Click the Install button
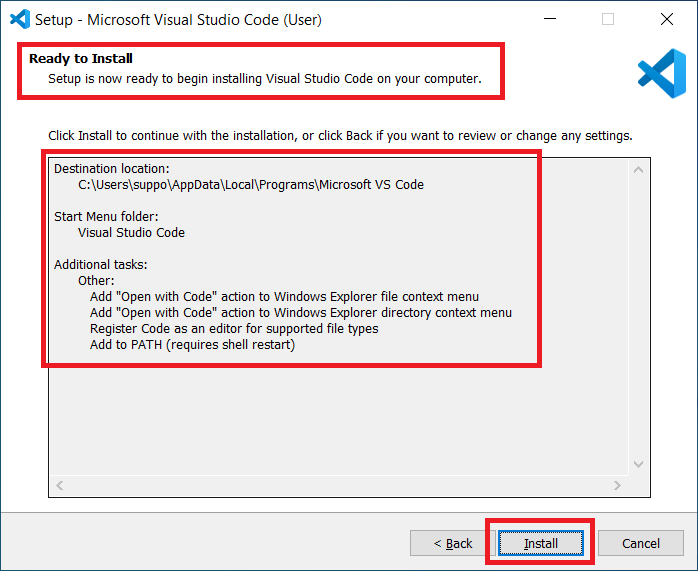Viewport: 698px width, 571px height. 540,543
